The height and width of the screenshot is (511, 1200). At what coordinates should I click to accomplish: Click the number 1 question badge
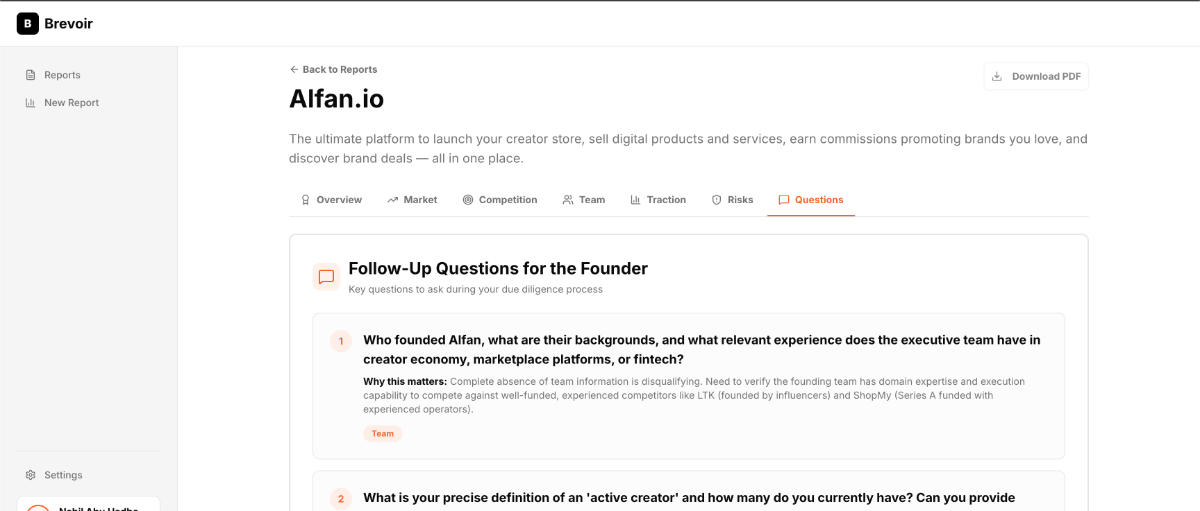pos(340,341)
